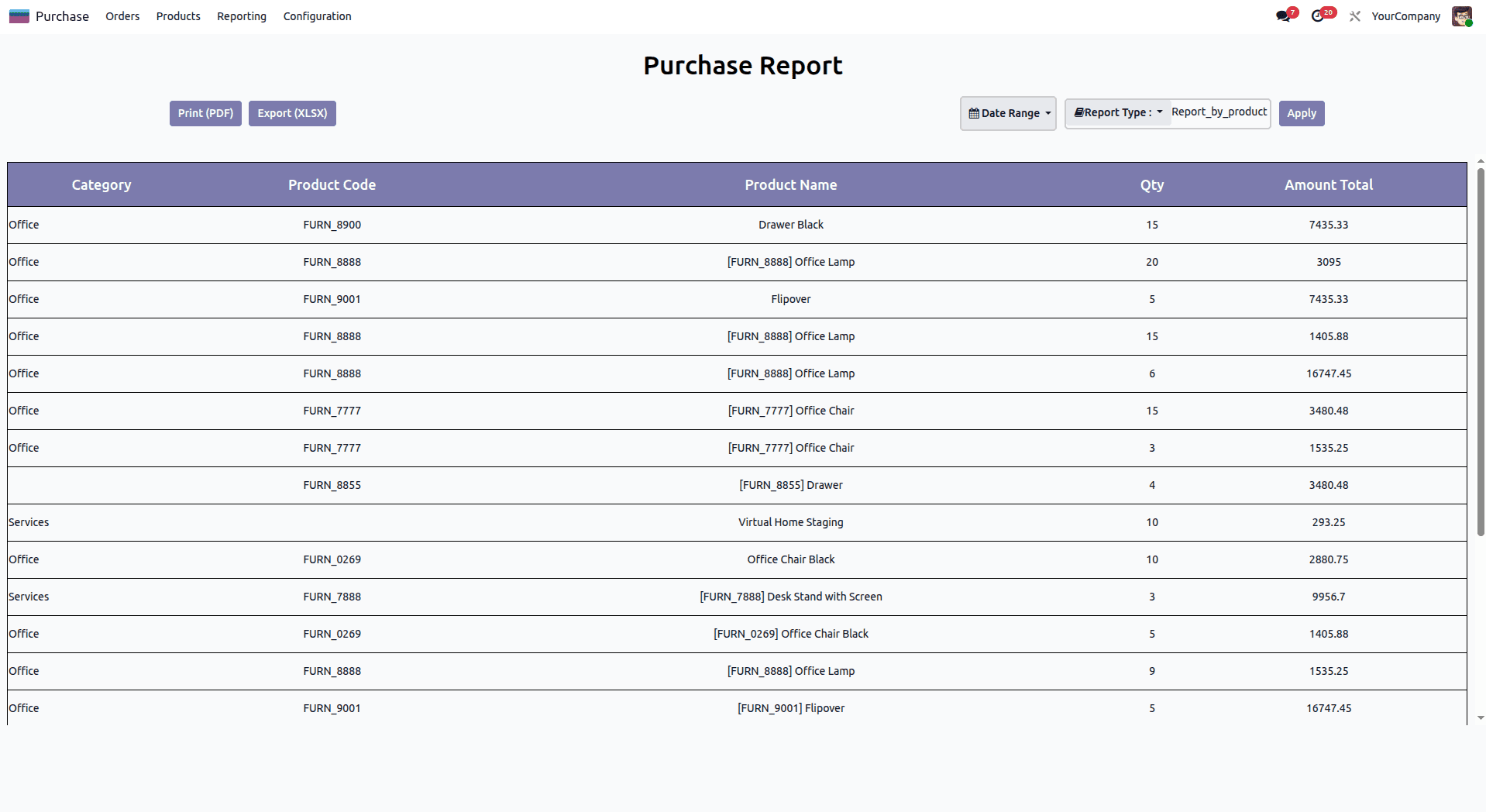Click the calendar icon inside Date Range
The height and width of the screenshot is (812, 1486).
pos(975,113)
